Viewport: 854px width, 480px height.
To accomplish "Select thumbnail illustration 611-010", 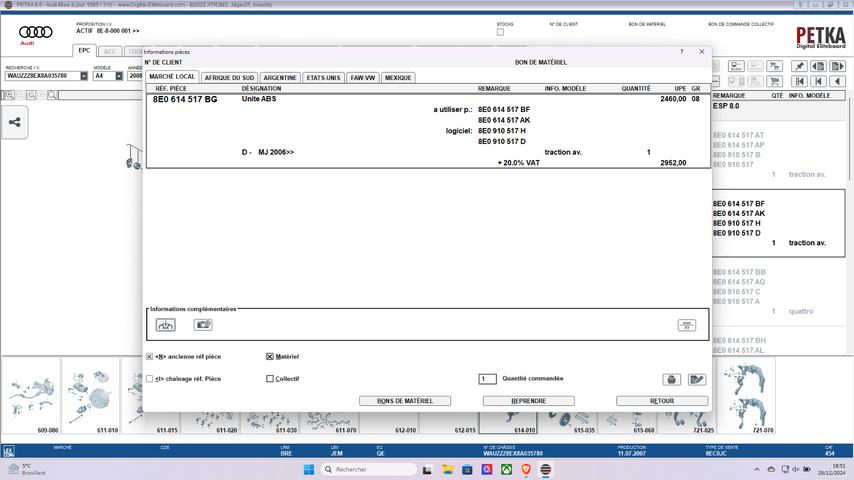I will pos(91,396).
